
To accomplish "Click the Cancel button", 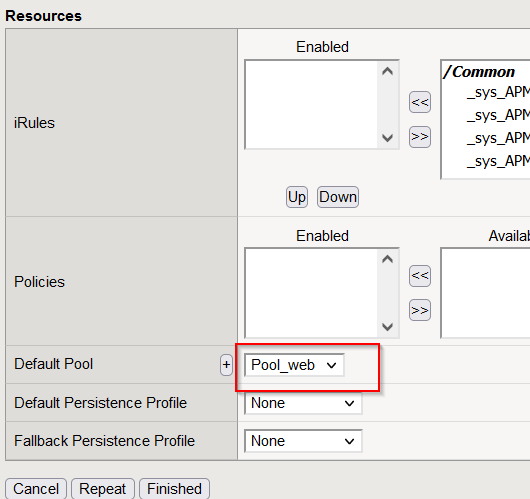I will coord(36,489).
